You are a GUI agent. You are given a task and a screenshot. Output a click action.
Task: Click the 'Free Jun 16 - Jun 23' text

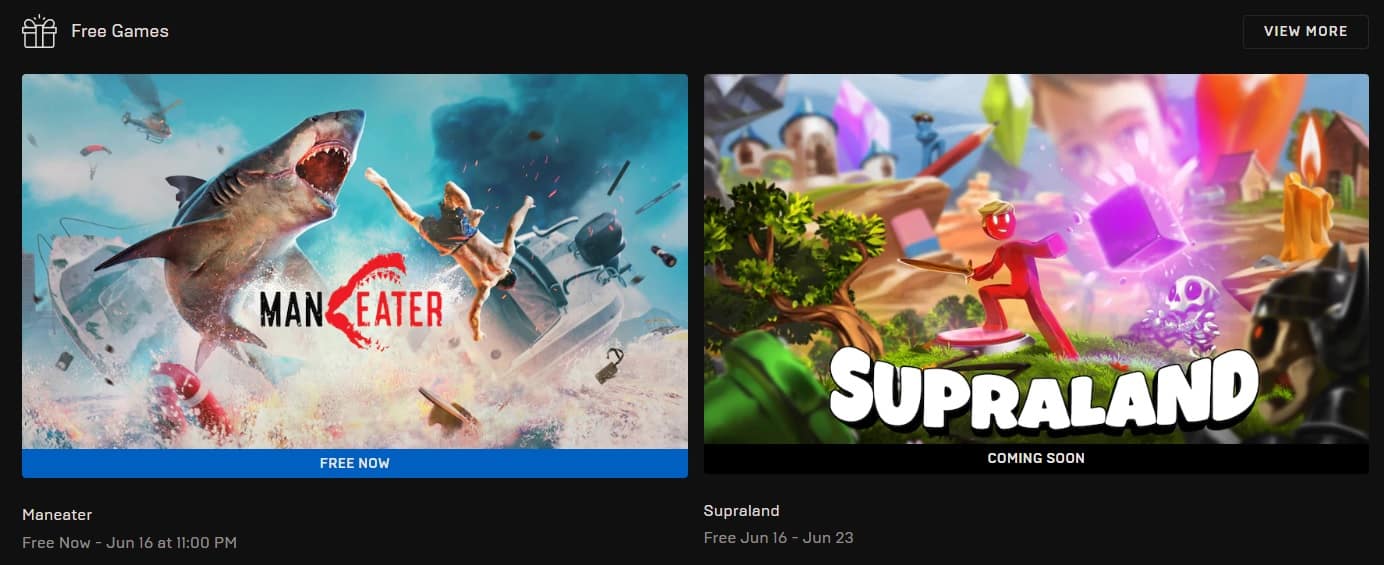coord(779,538)
